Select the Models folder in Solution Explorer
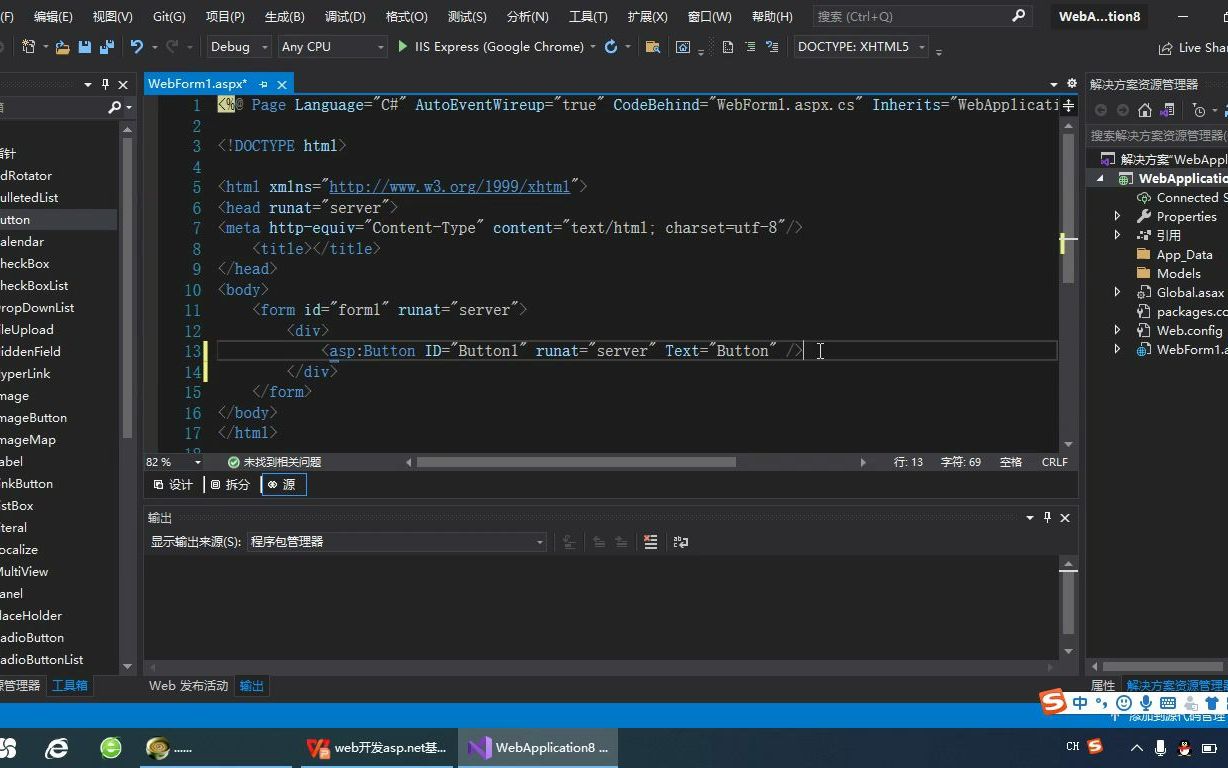 (x=1177, y=273)
